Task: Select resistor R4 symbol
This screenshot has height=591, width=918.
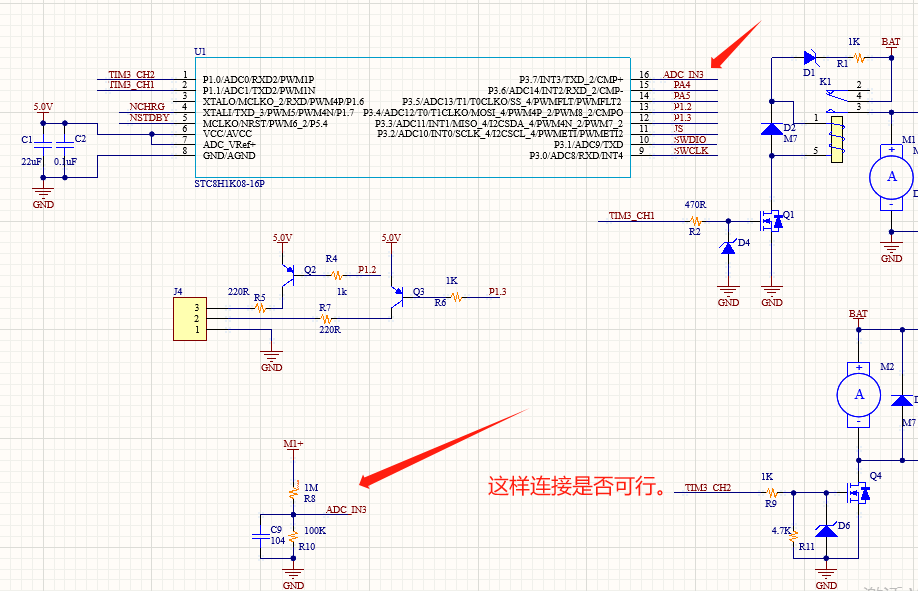Action: 336,275
